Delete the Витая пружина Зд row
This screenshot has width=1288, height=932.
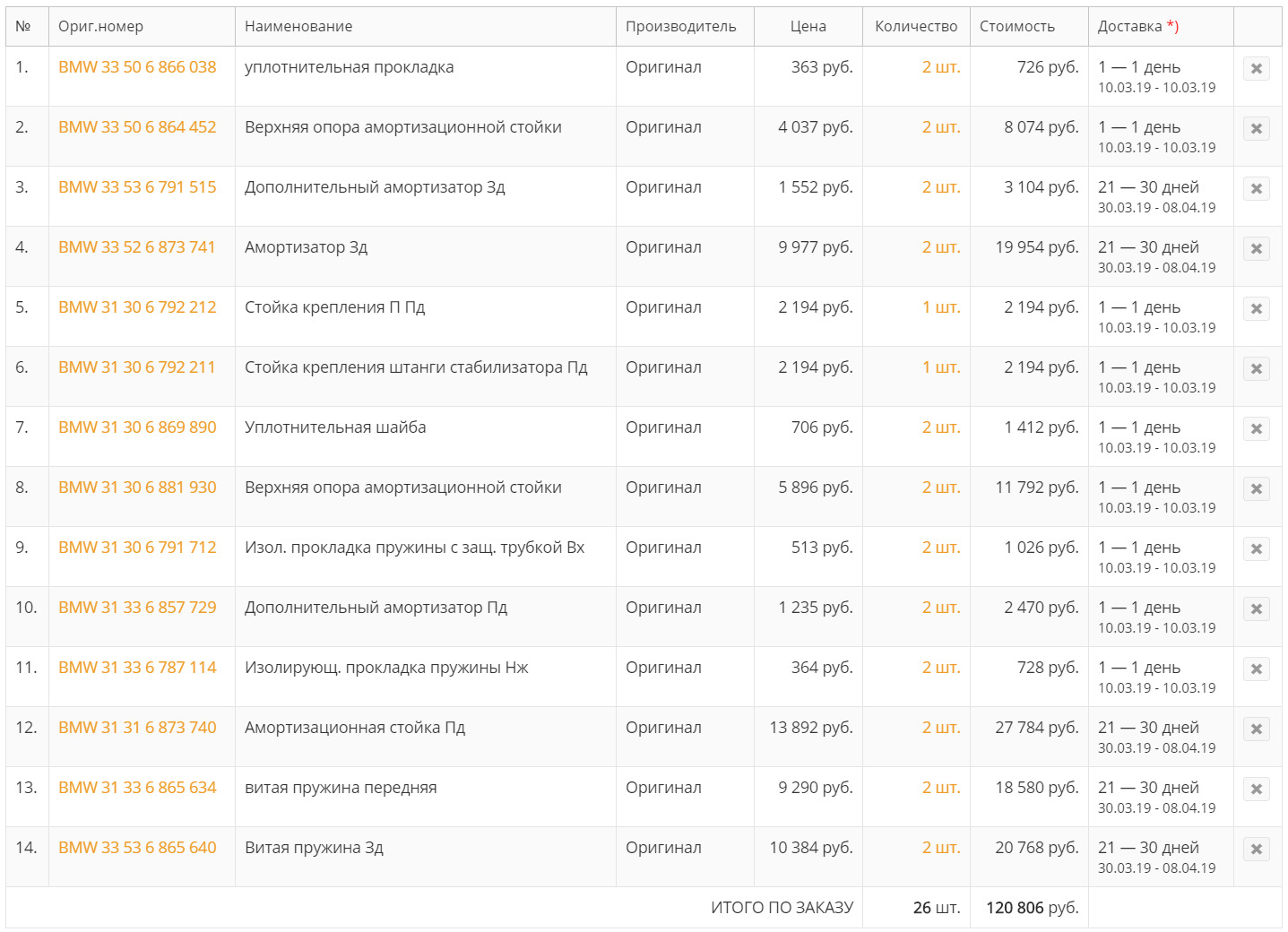(x=1256, y=850)
